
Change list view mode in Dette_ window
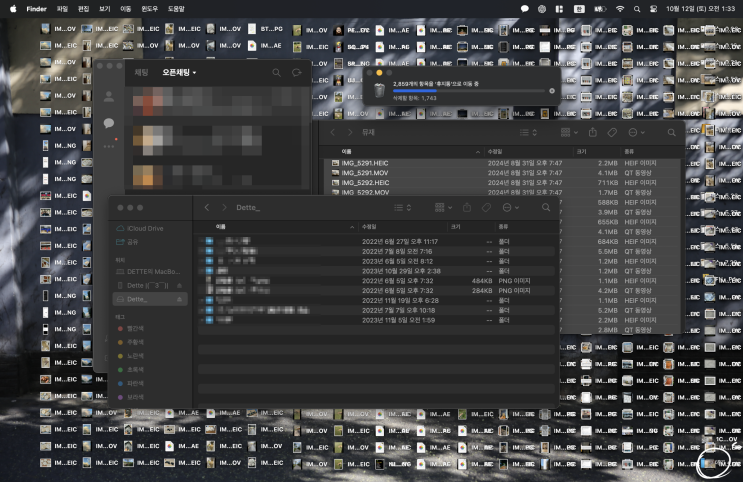[x=402, y=208]
